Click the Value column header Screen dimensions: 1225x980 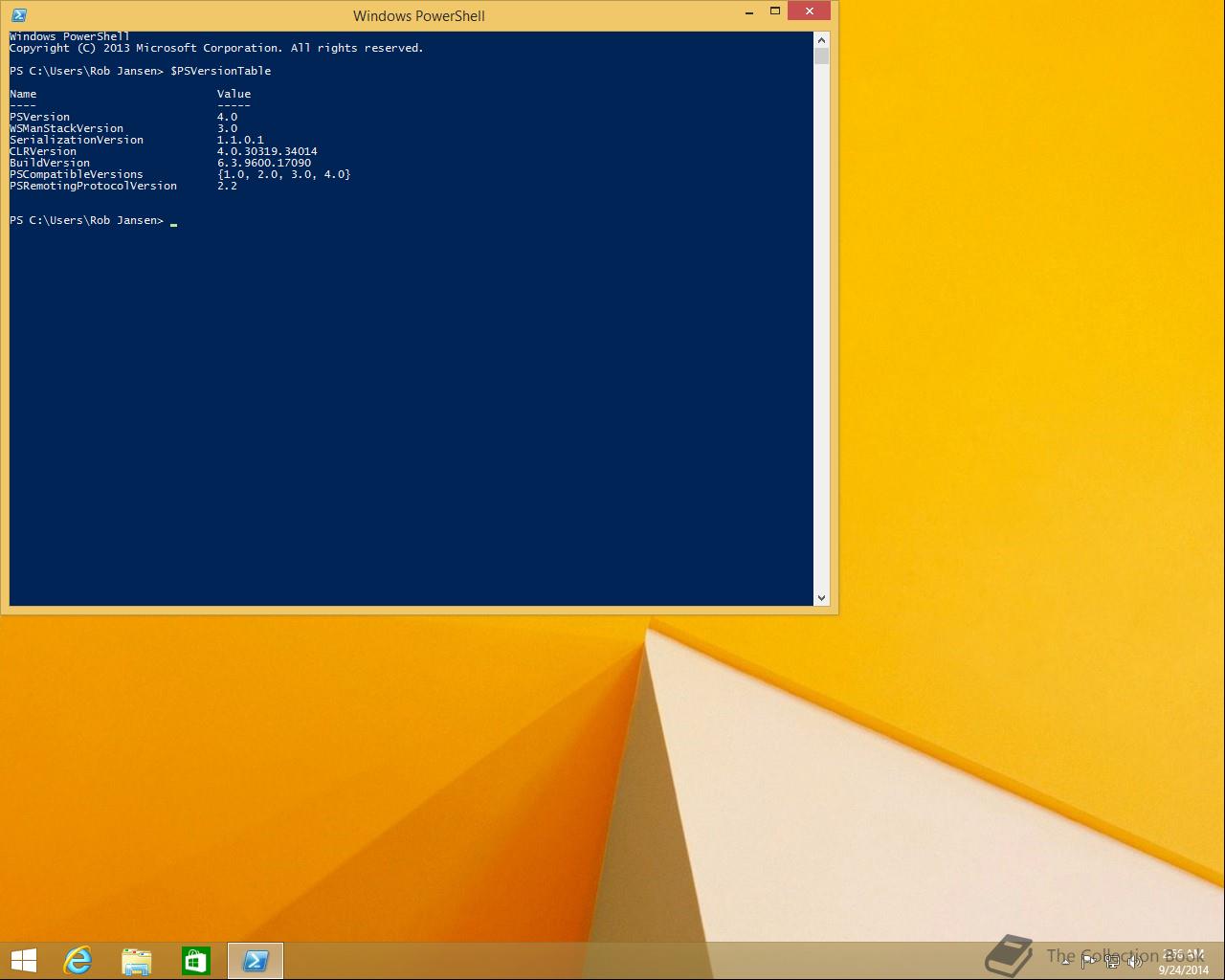[234, 94]
